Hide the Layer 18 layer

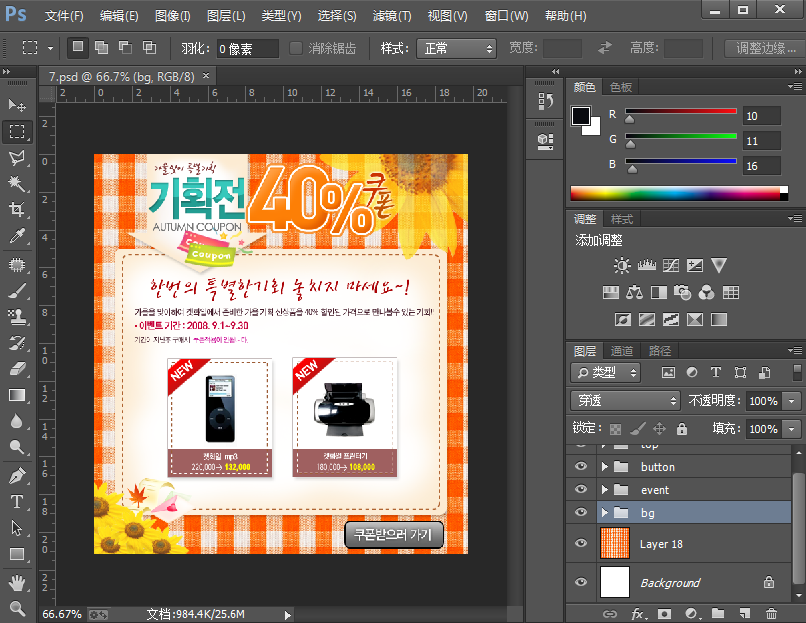(581, 544)
